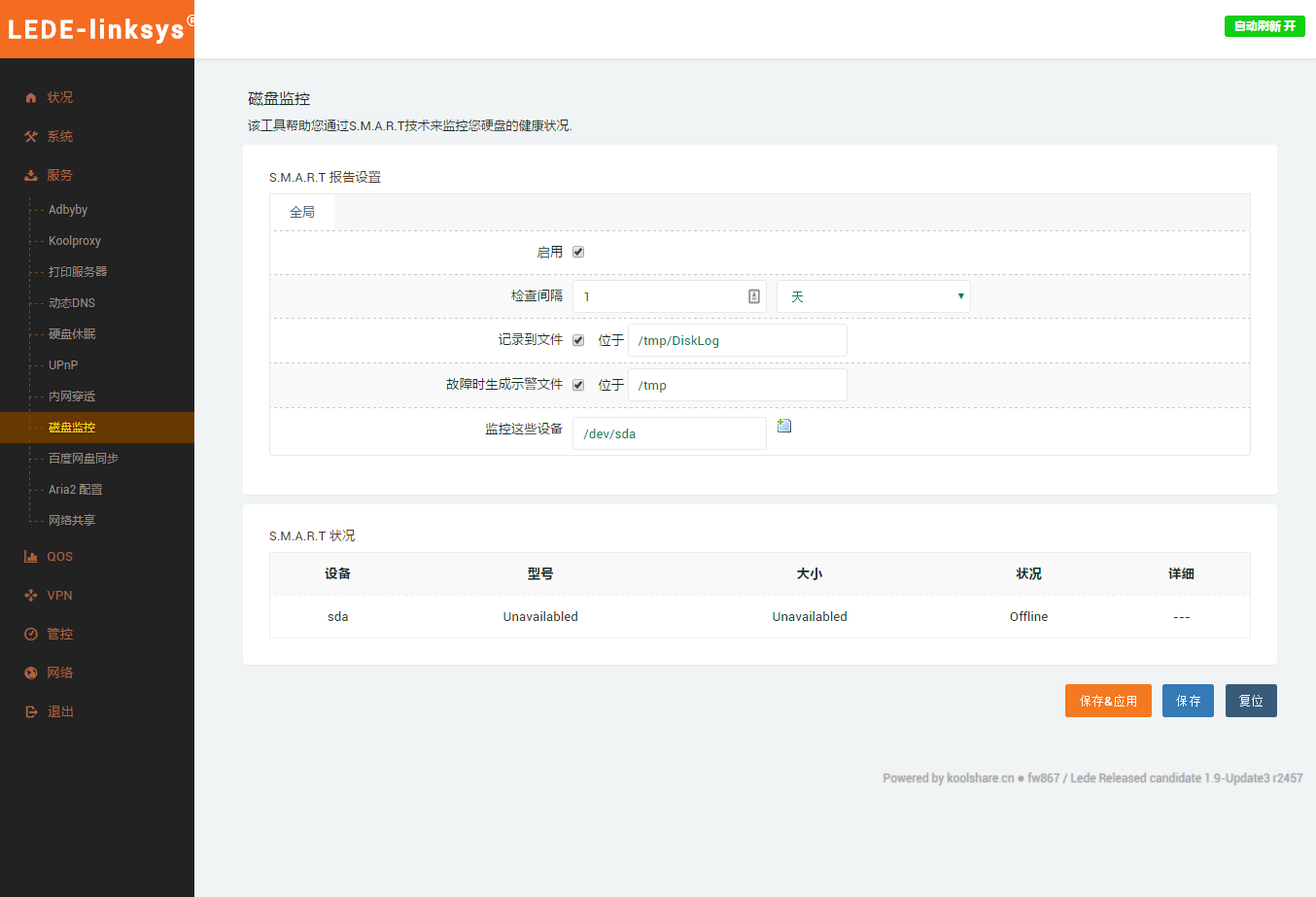Click the bar chart icon beside QOS
Viewport: 1316px width, 897px height.
coord(31,557)
